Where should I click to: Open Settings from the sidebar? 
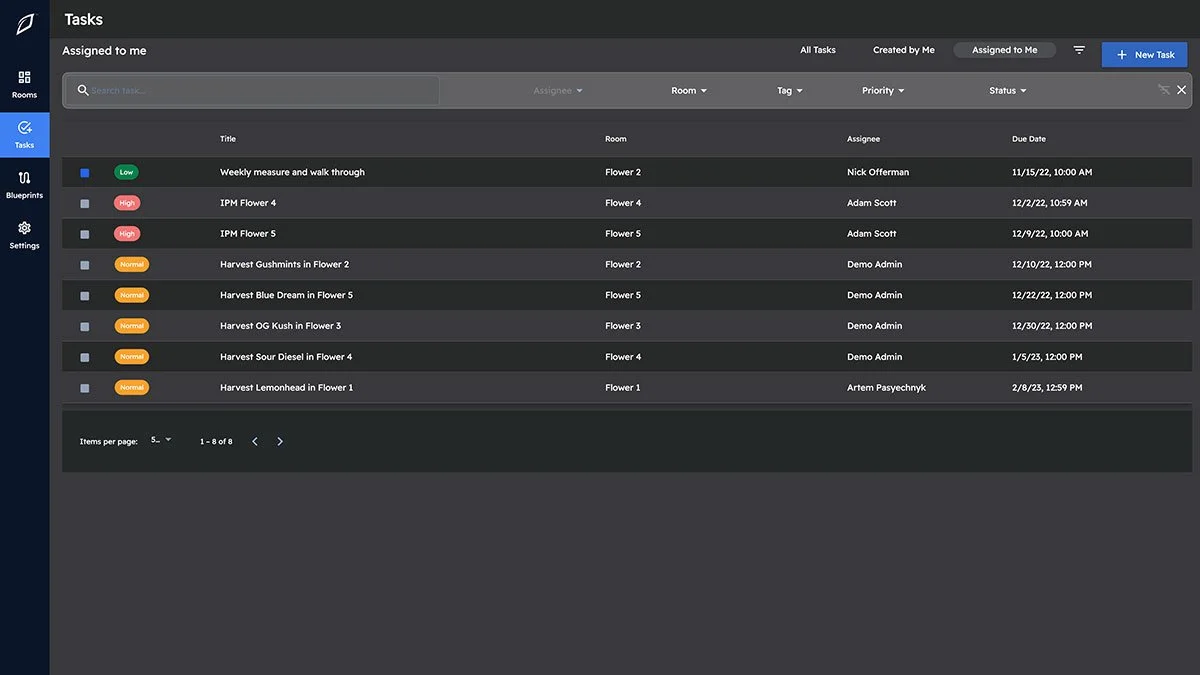point(24,234)
